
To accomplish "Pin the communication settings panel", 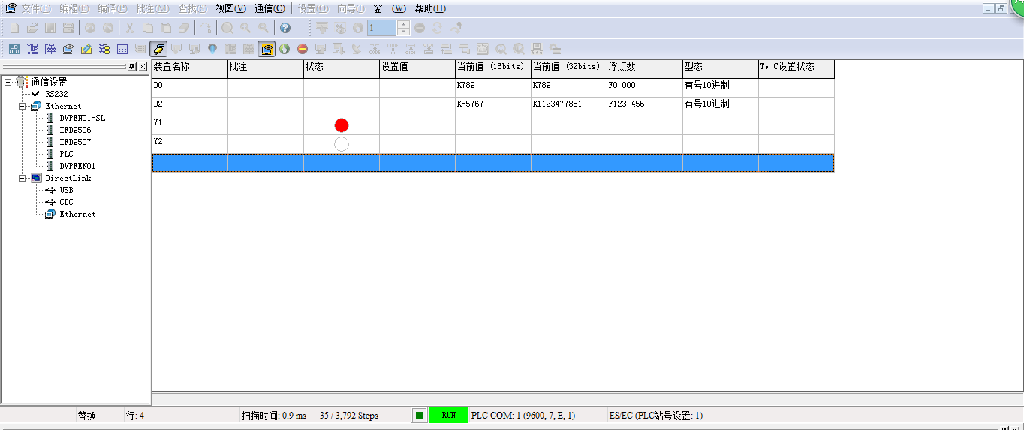I will click(133, 66).
